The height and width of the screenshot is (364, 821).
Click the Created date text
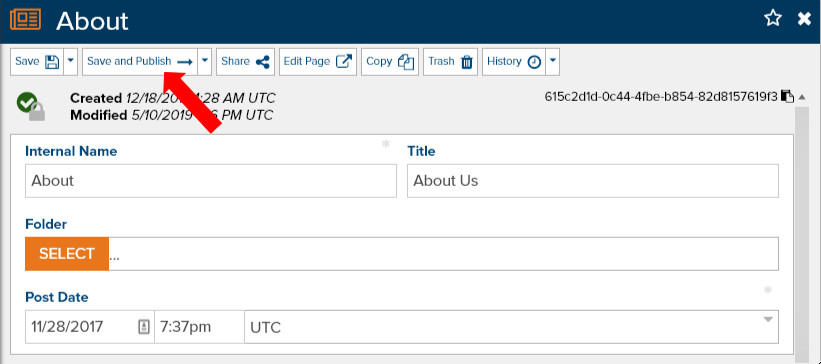172,98
